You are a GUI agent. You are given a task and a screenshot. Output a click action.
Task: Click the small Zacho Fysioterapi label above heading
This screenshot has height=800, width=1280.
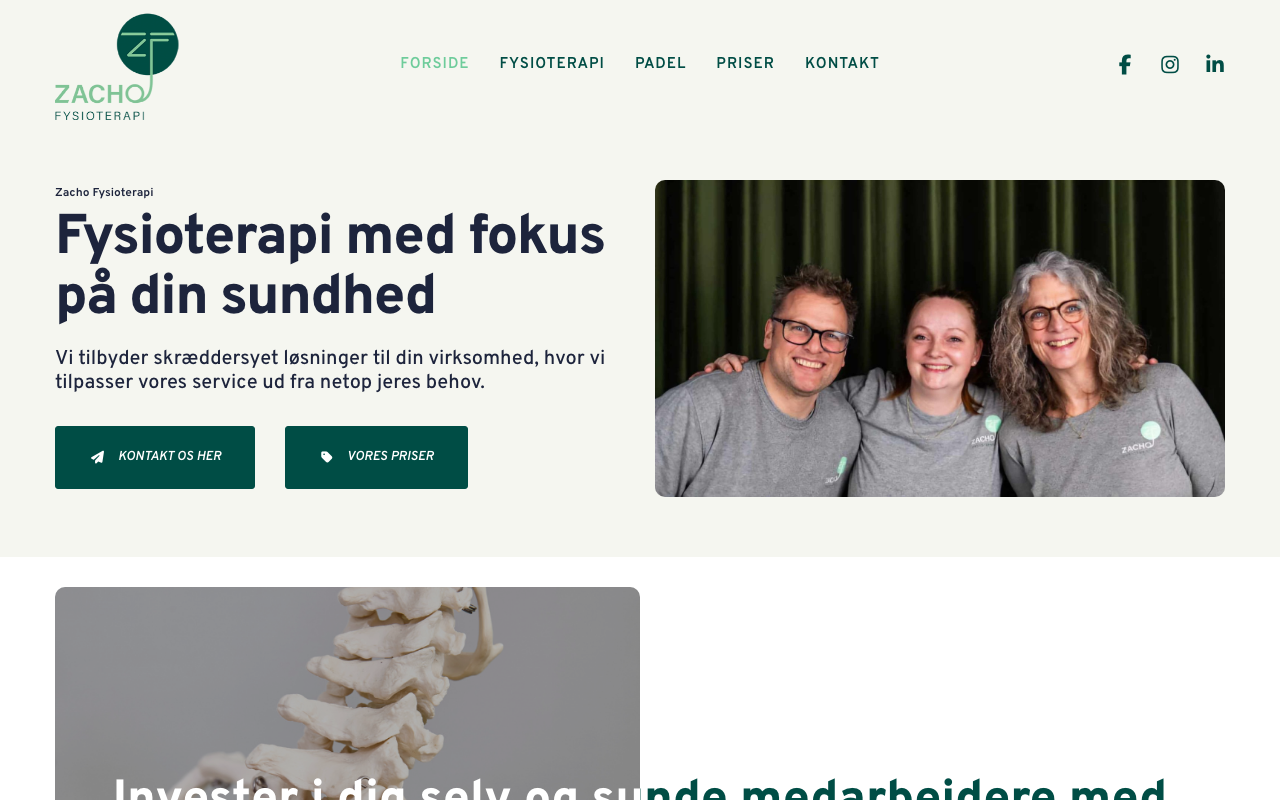point(104,193)
